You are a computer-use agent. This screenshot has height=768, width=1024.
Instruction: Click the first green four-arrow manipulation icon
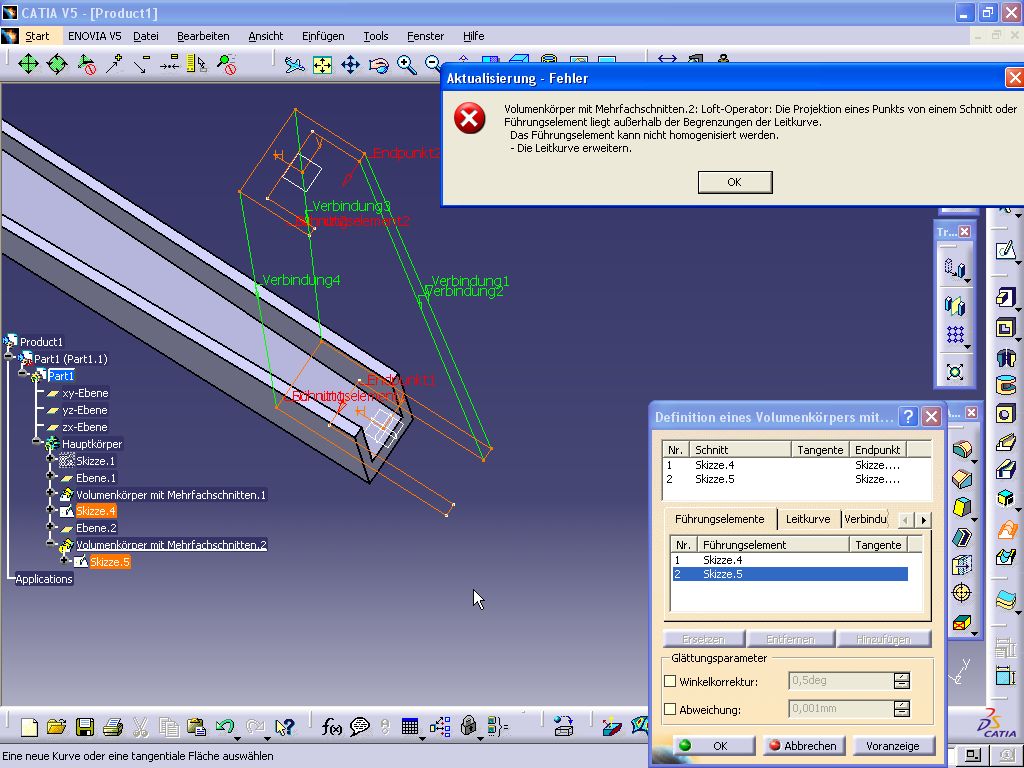click(x=28, y=64)
